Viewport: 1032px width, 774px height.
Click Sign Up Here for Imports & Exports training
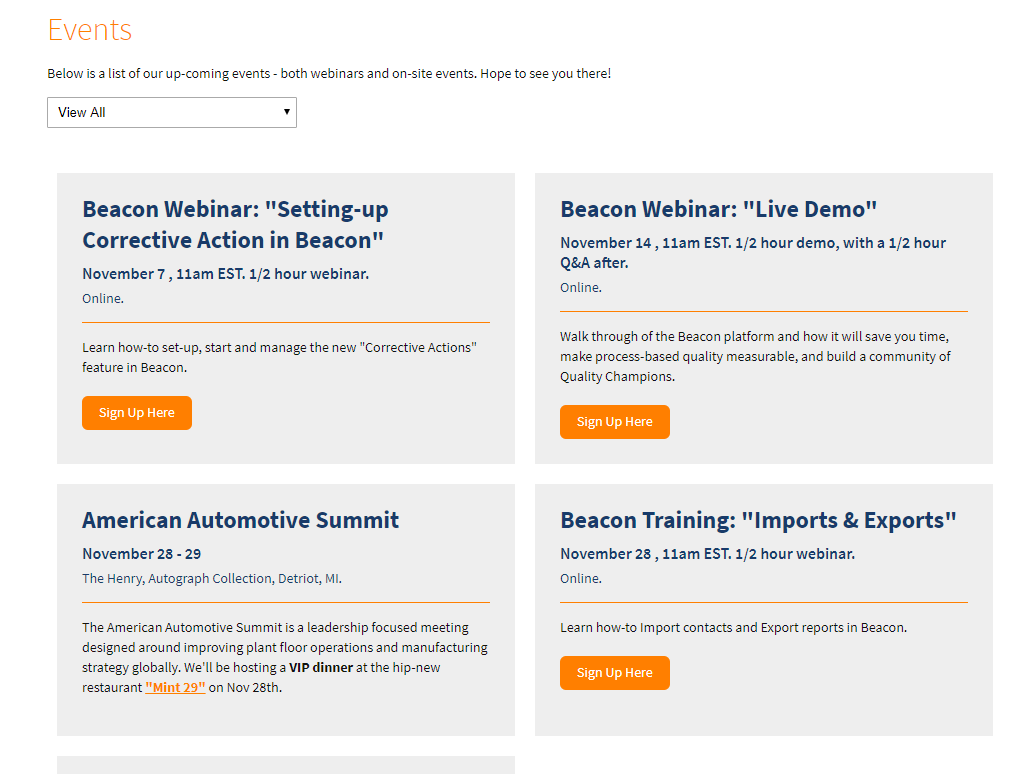[x=615, y=673]
